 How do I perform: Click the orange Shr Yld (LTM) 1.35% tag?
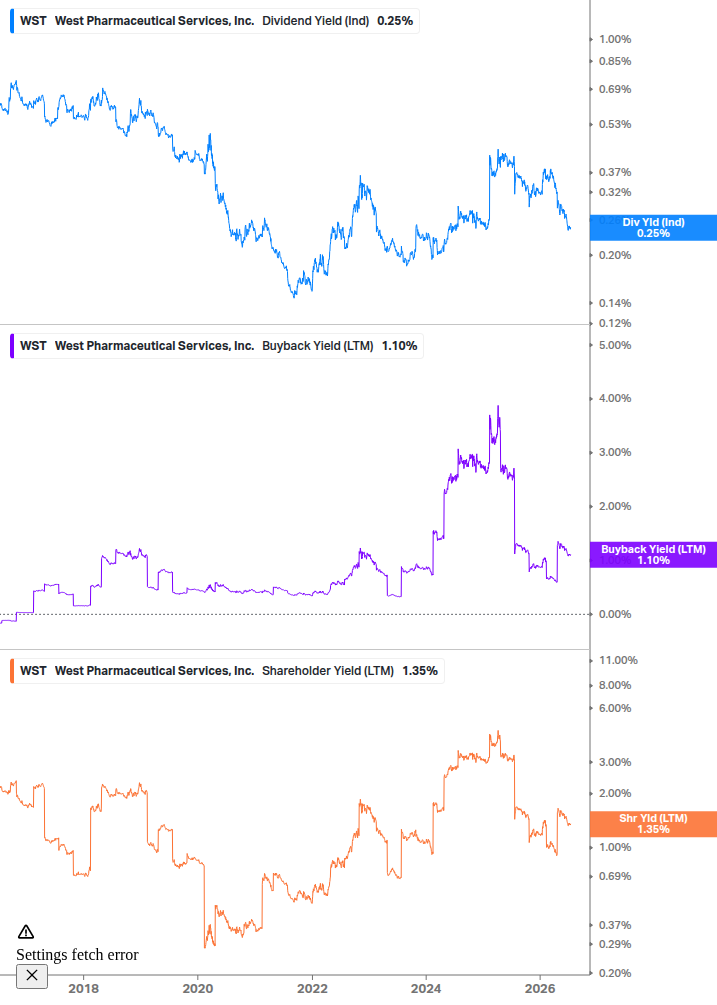click(x=653, y=824)
